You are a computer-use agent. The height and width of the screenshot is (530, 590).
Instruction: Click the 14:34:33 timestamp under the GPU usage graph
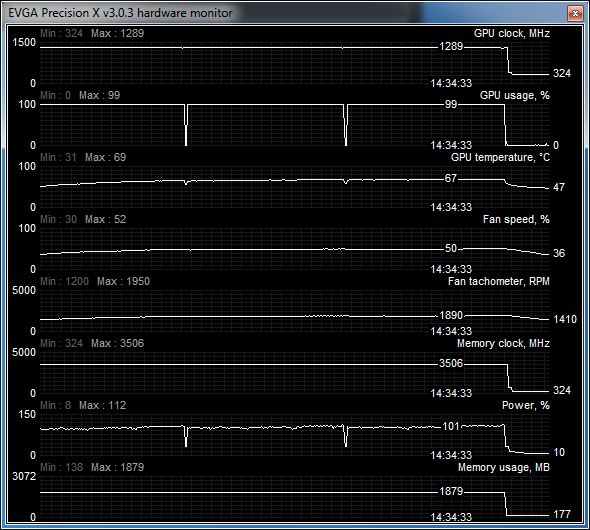pyautogui.click(x=451, y=145)
